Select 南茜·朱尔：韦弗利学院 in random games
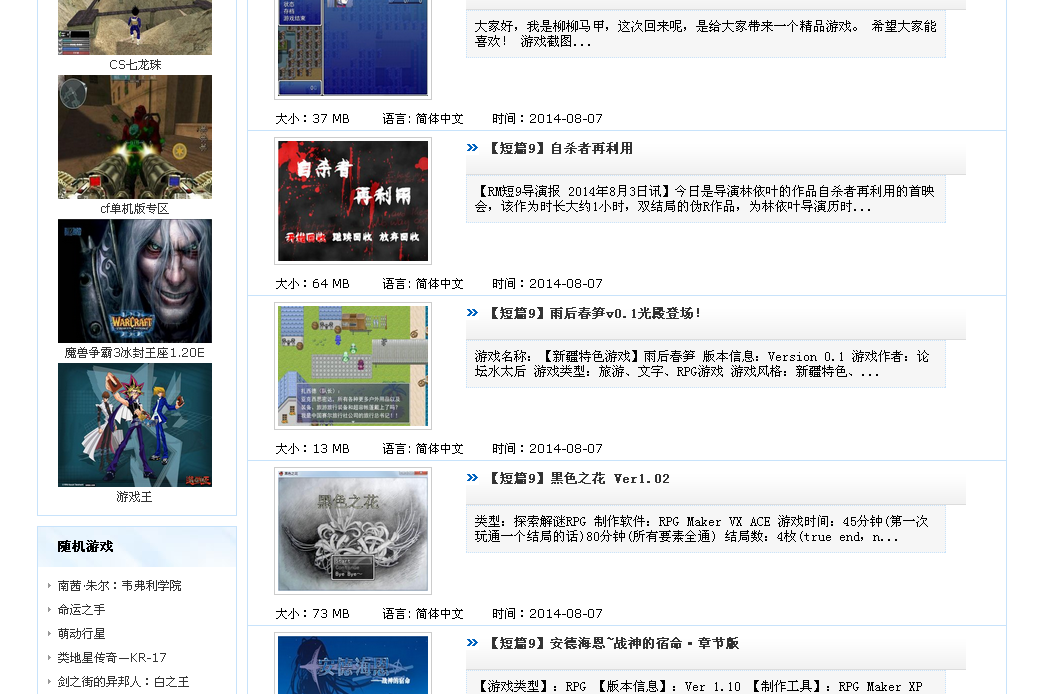 pyautogui.click(x=119, y=585)
